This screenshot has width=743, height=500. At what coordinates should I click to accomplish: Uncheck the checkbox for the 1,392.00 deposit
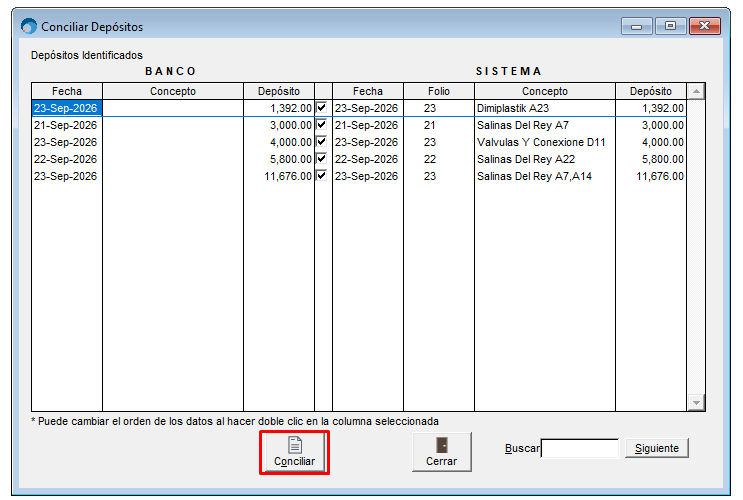[x=322, y=108]
